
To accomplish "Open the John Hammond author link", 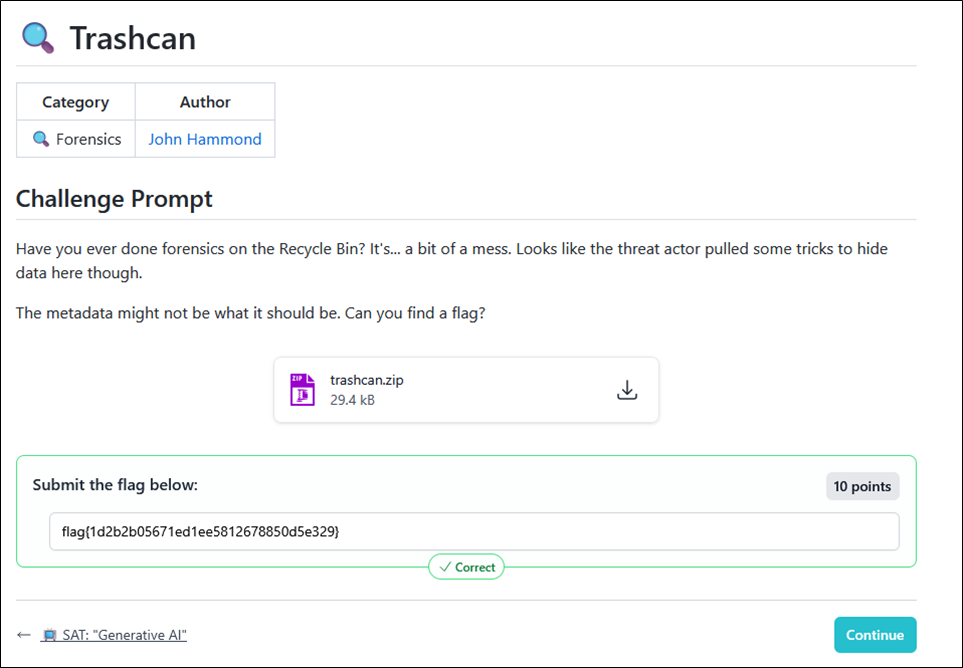I will 205,139.
